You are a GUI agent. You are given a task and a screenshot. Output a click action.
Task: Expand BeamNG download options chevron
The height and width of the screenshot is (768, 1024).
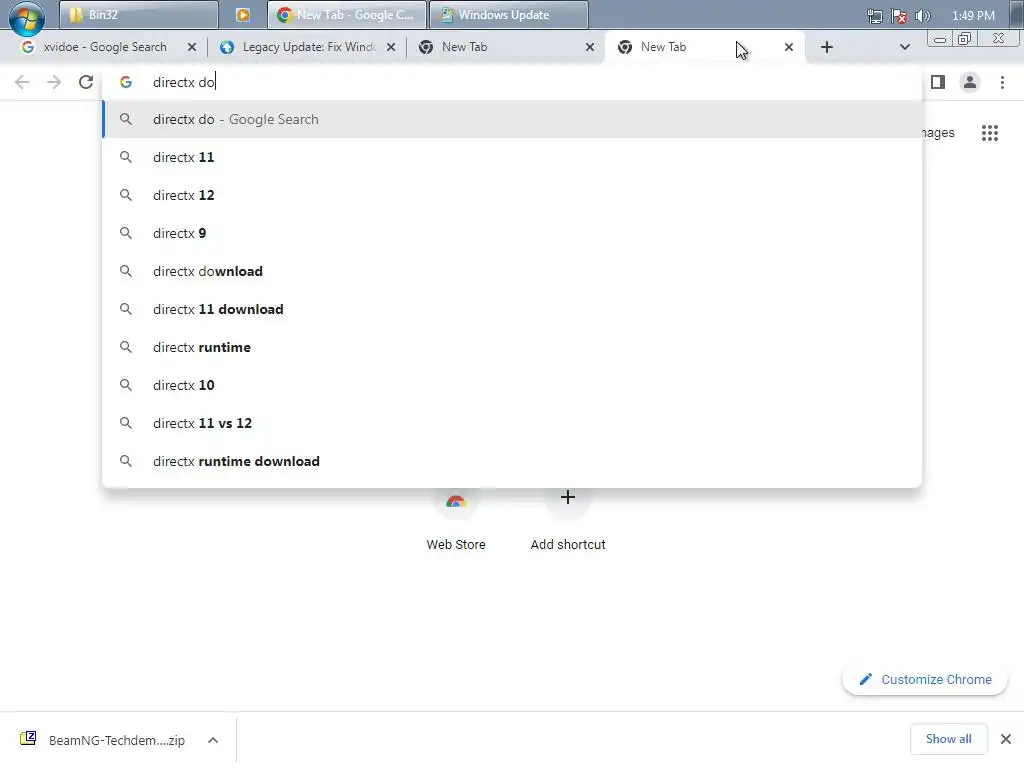(x=213, y=740)
